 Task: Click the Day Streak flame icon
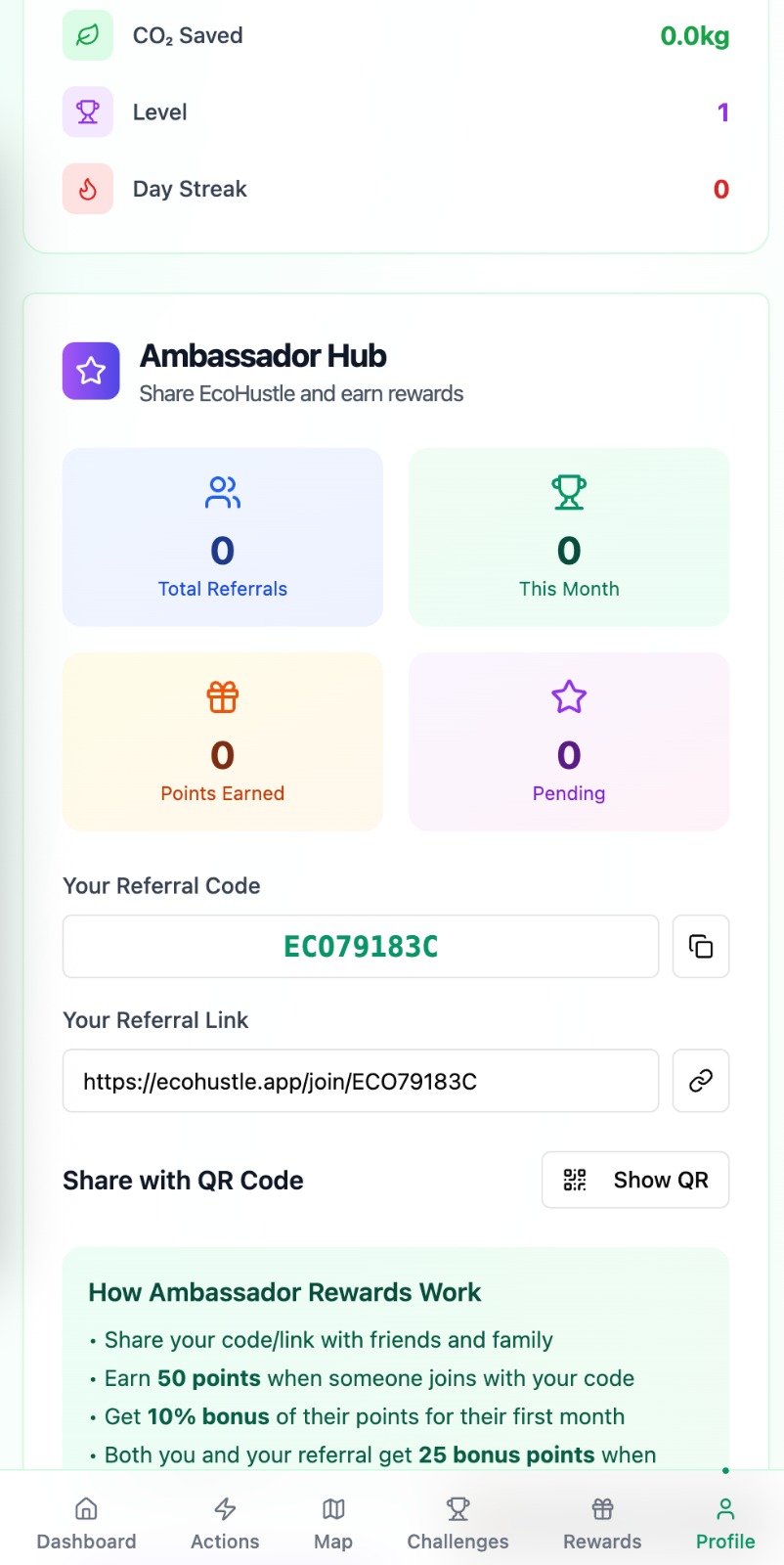(x=88, y=189)
